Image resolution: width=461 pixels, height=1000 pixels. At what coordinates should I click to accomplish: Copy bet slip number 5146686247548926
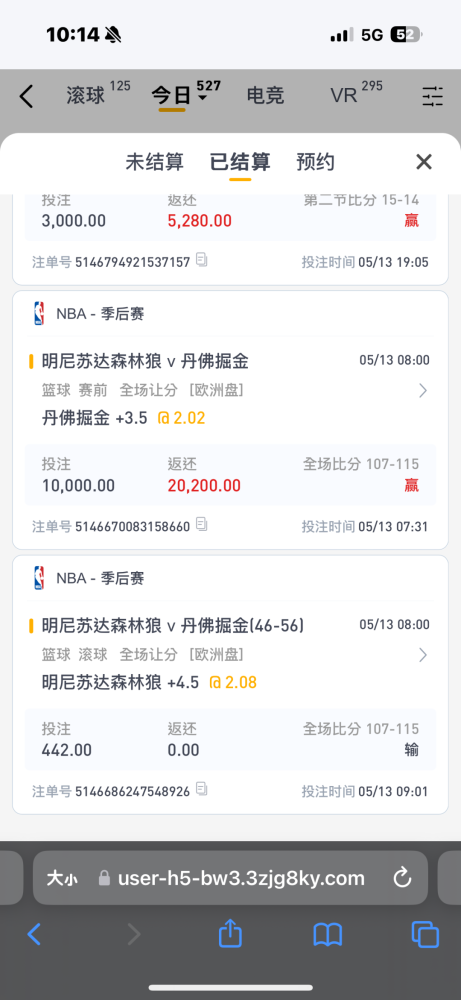coord(202,790)
